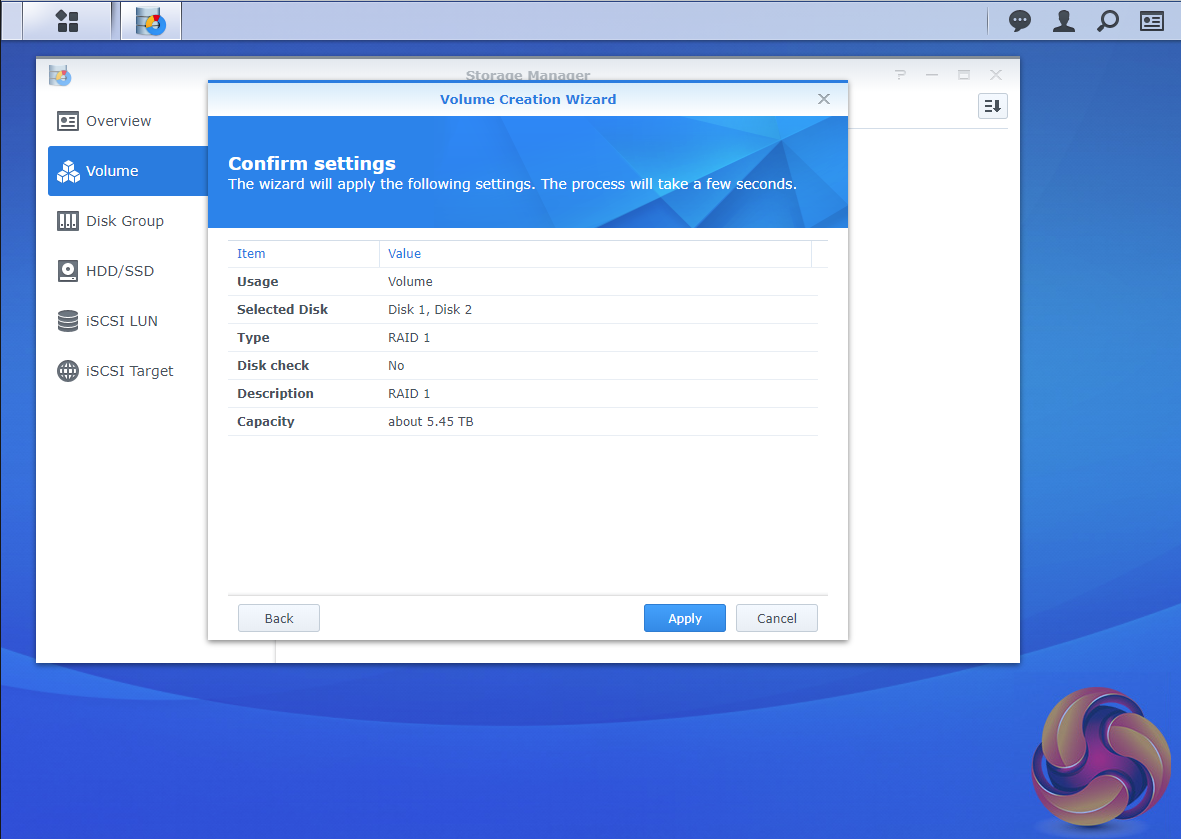Open the notifications chat bubble icon
The height and width of the screenshot is (839, 1181).
point(1019,21)
